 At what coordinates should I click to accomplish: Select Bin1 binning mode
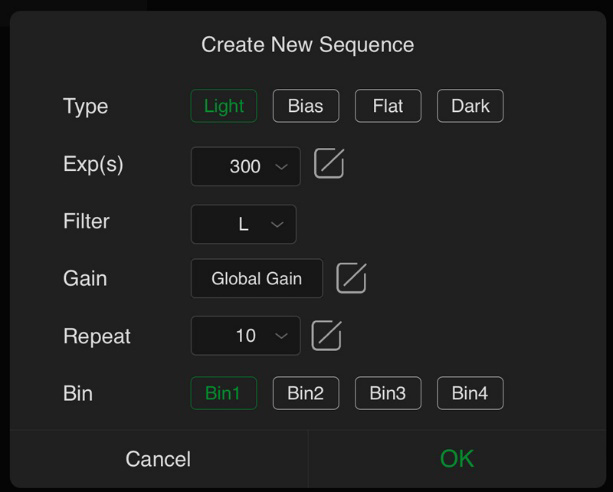coord(224,393)
